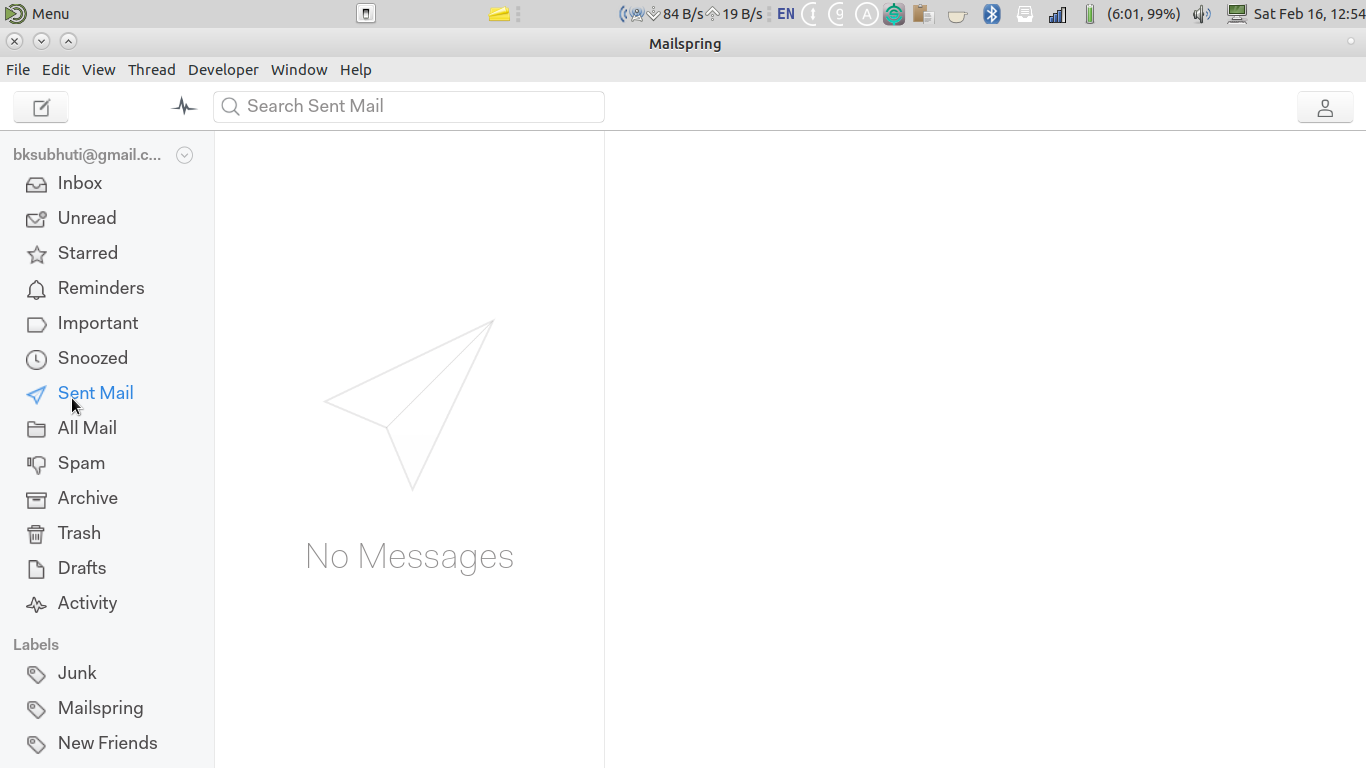
Task: Open the volume control in system tray
Action: (1200, 14)
